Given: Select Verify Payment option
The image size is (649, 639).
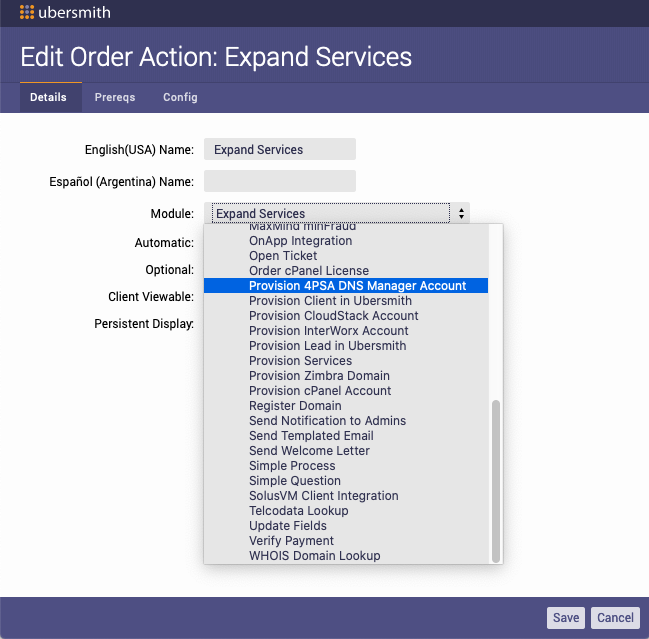Looking at the screenshot, I should coord(346,541).
